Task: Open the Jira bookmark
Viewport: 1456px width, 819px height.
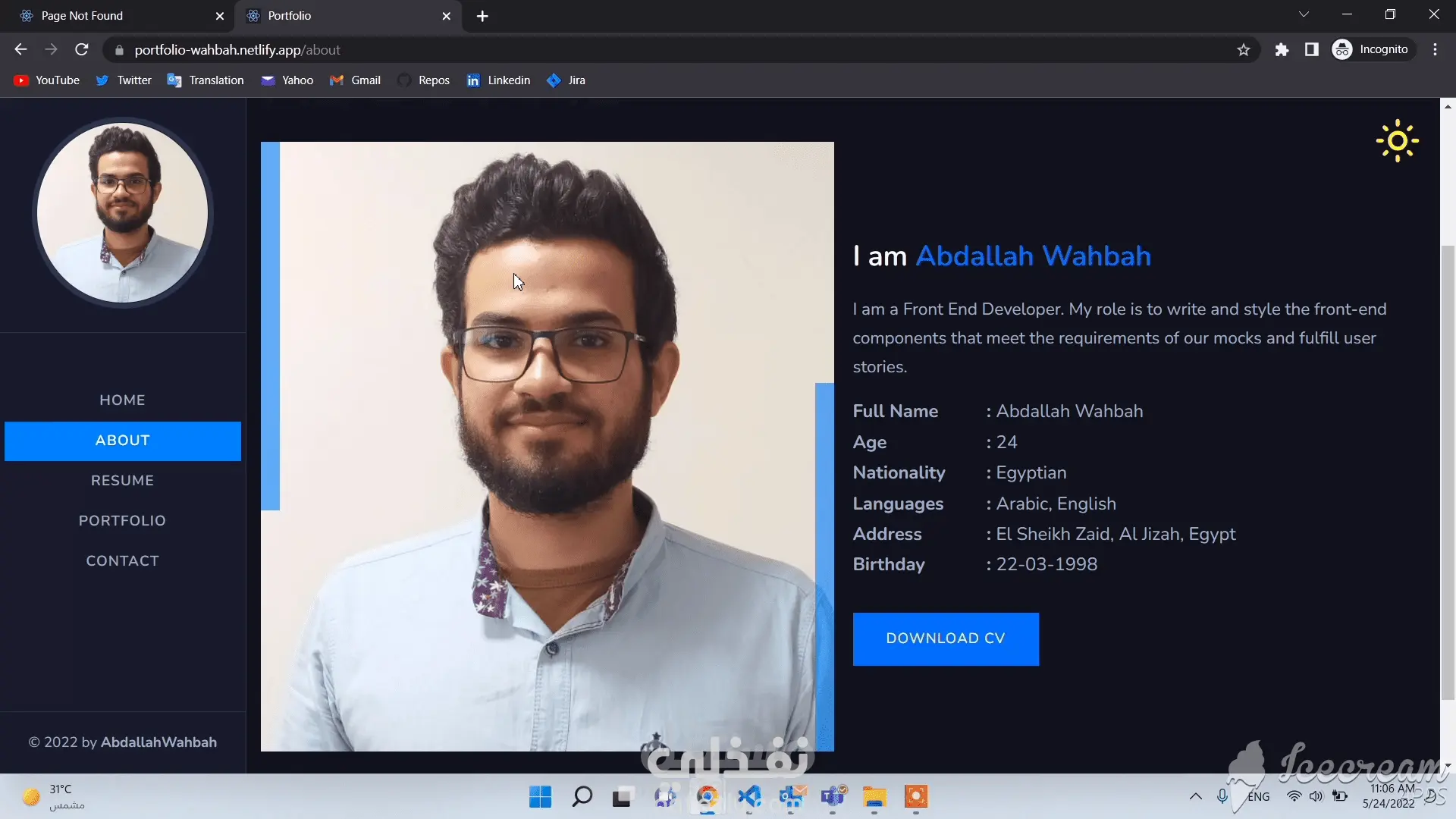Action: click(x=566, y=80)
